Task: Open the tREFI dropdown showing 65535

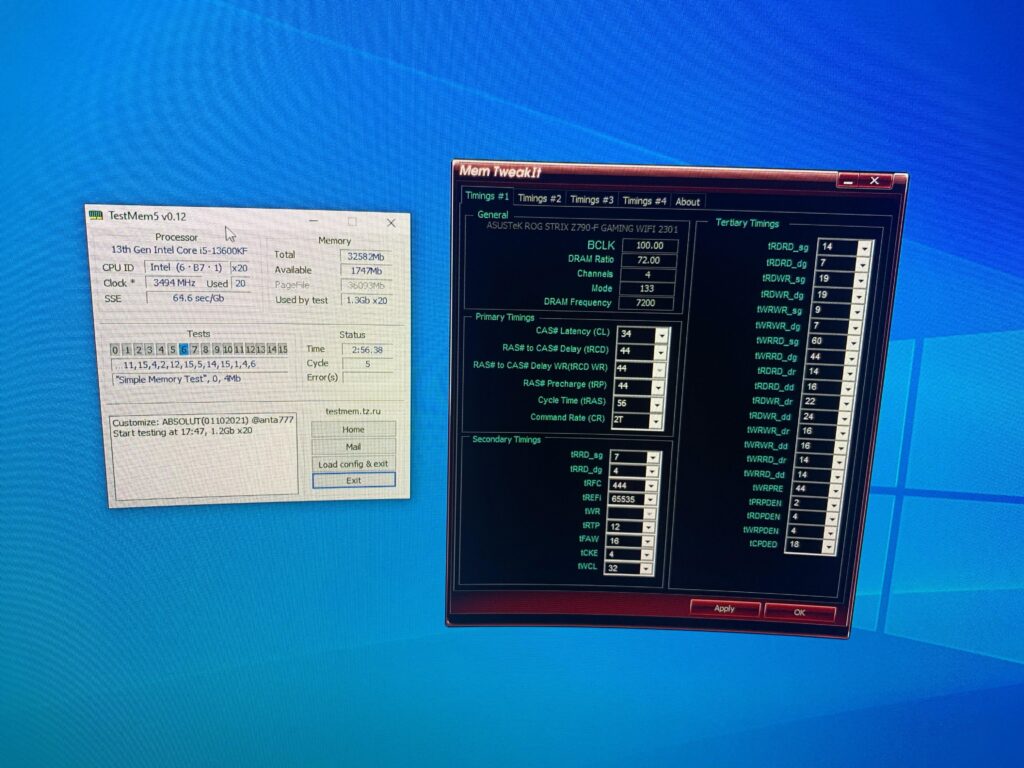Action: [650, 500]
